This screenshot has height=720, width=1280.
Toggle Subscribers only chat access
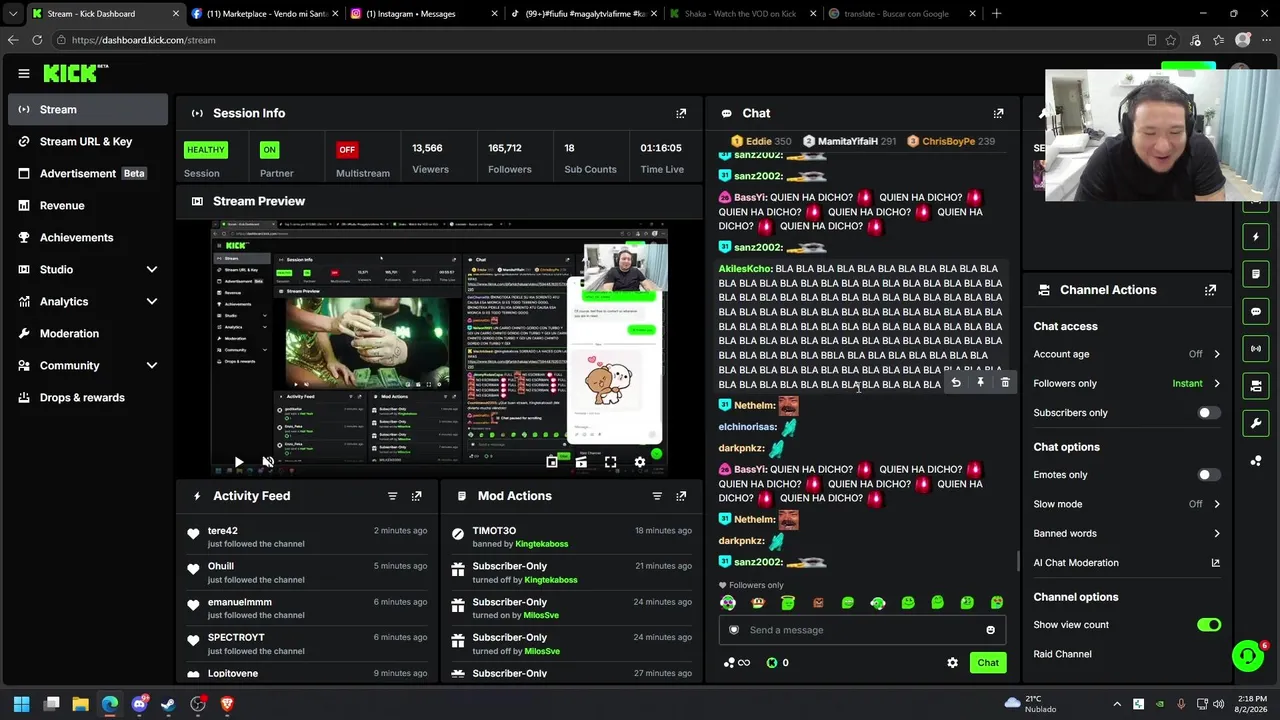[x=1209, y=413]
